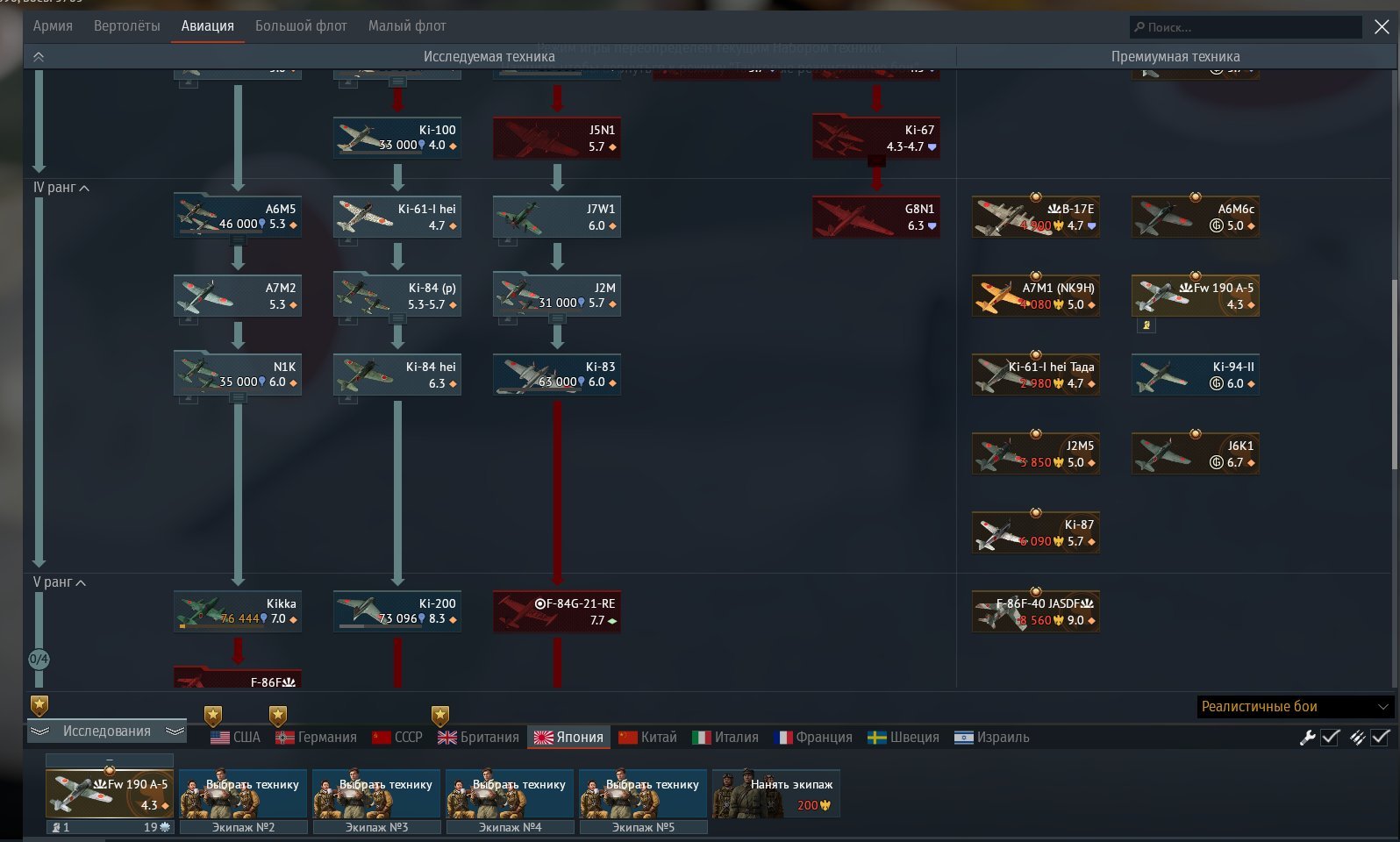Screen dimensions: 1400x842
Task: Select the locked F-84G-21-RE jet card
Action: (x=557, y=611)
